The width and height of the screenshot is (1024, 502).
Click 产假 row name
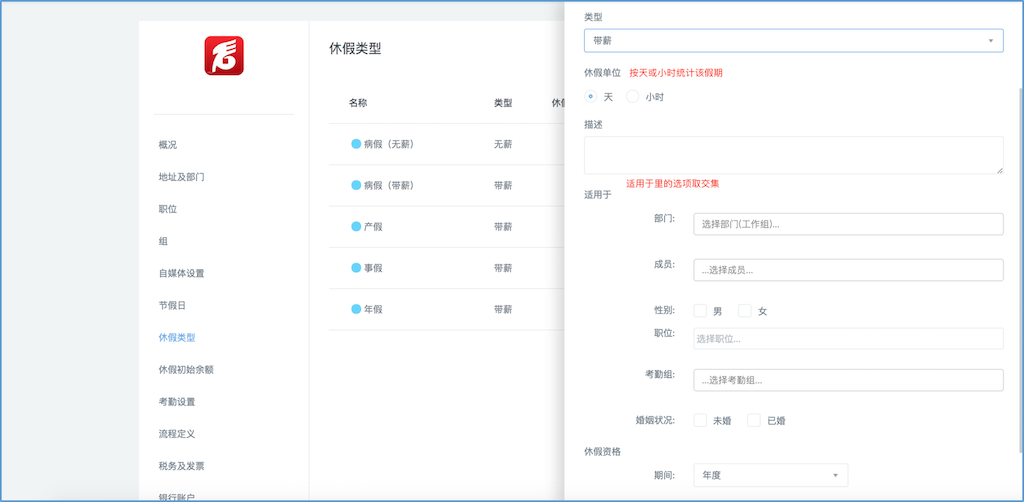pos(373,226)
